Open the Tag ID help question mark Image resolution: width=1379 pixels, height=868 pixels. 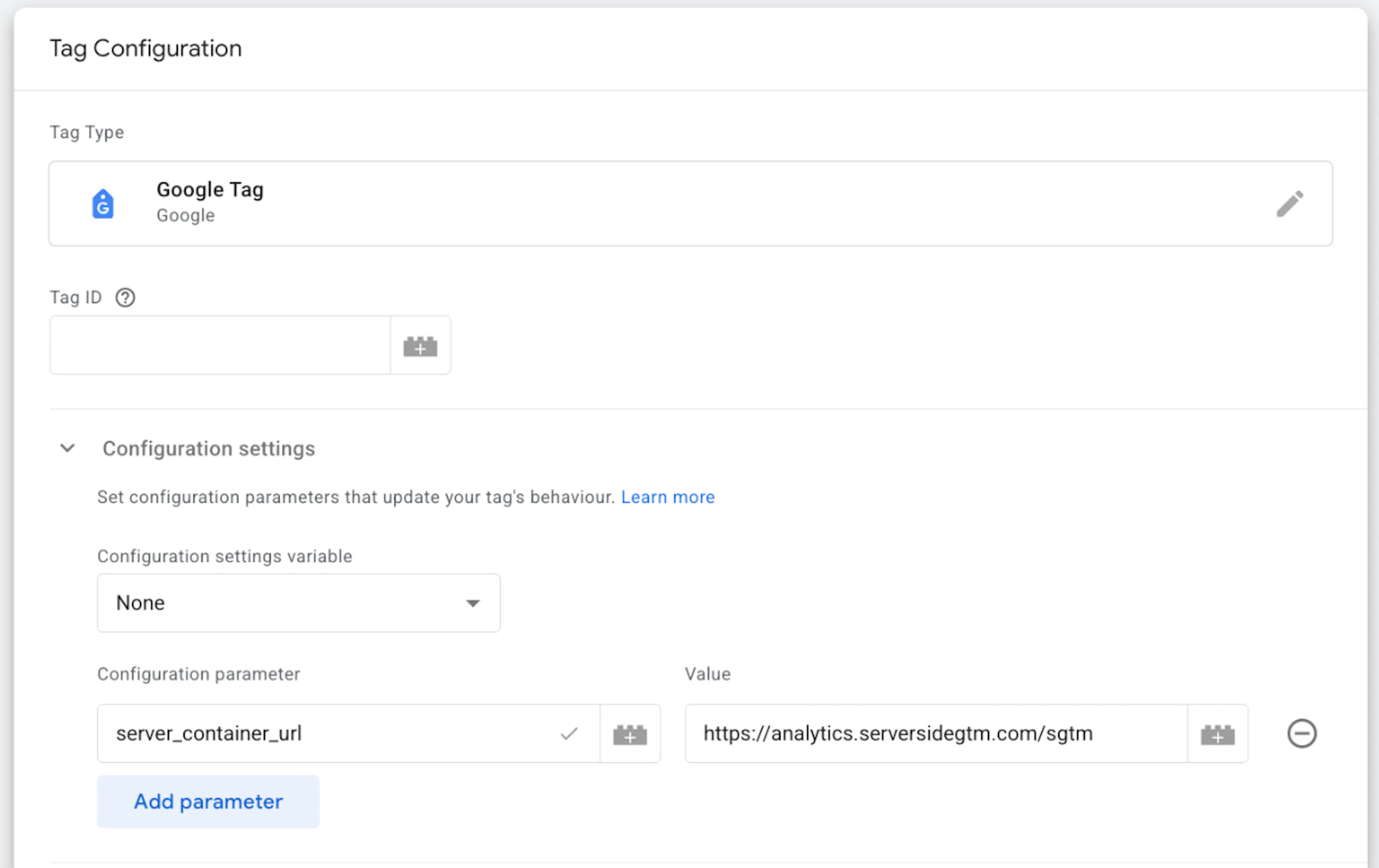pos(125,298)
